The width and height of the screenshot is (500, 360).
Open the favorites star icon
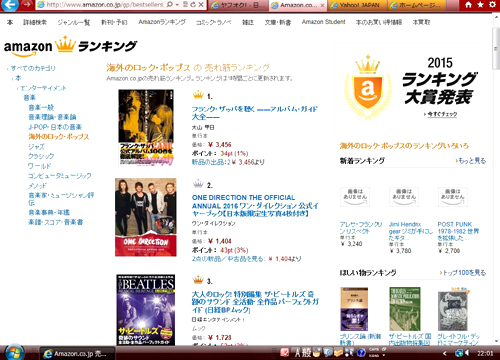[480, 5]
